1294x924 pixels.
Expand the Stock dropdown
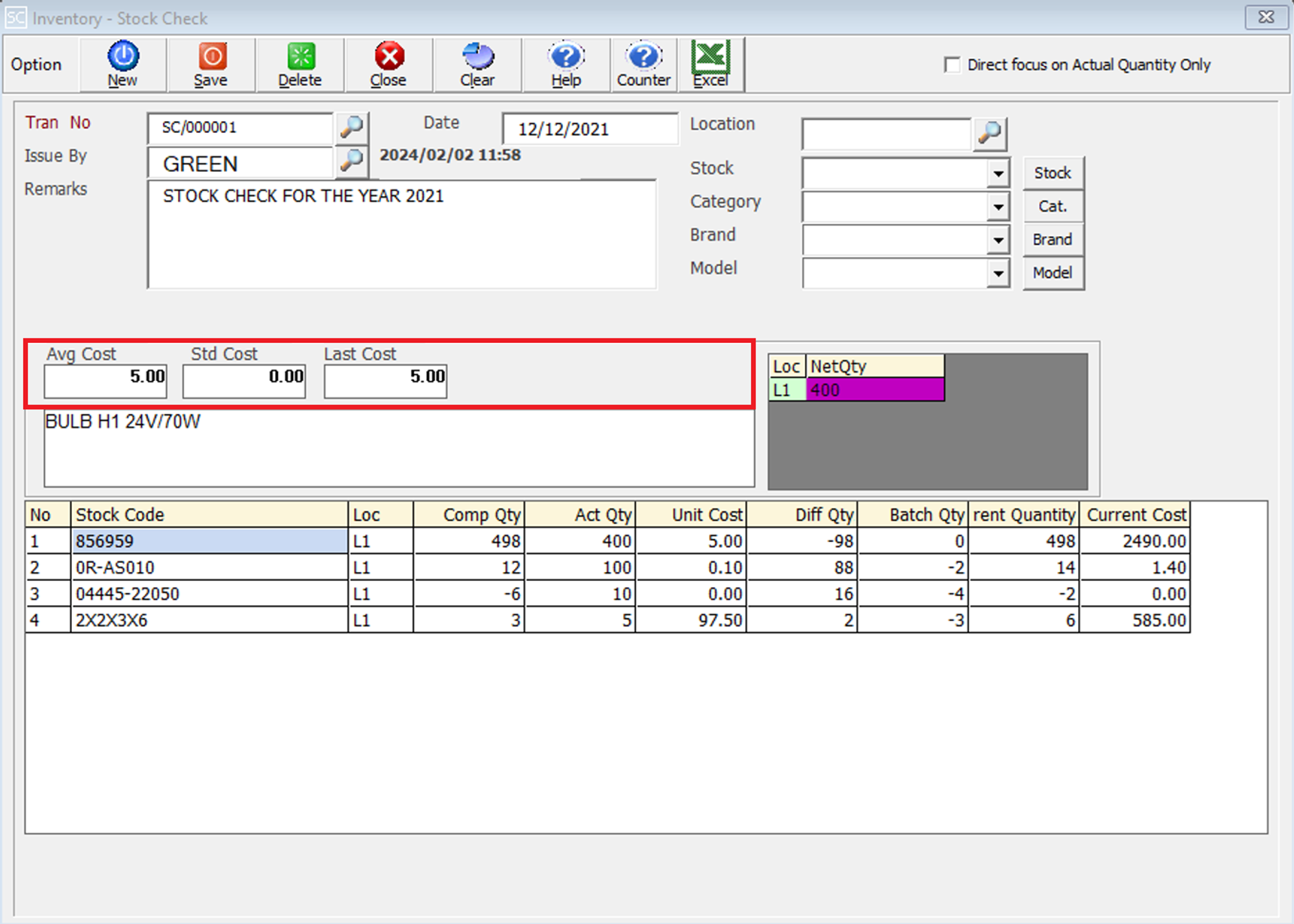pyautogui.click(x=998, y=173)
